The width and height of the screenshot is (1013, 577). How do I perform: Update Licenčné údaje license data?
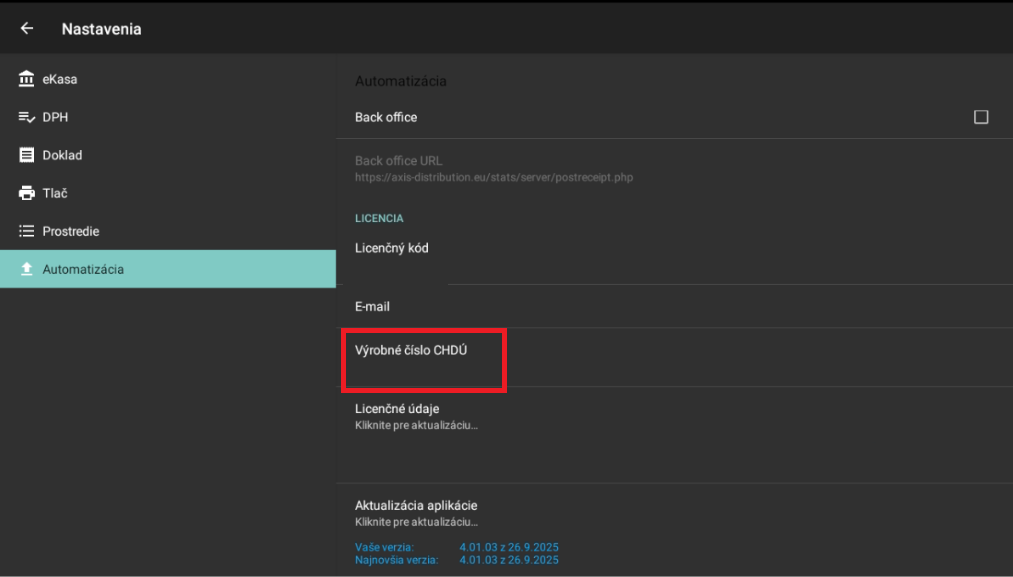tap(416, 416)
